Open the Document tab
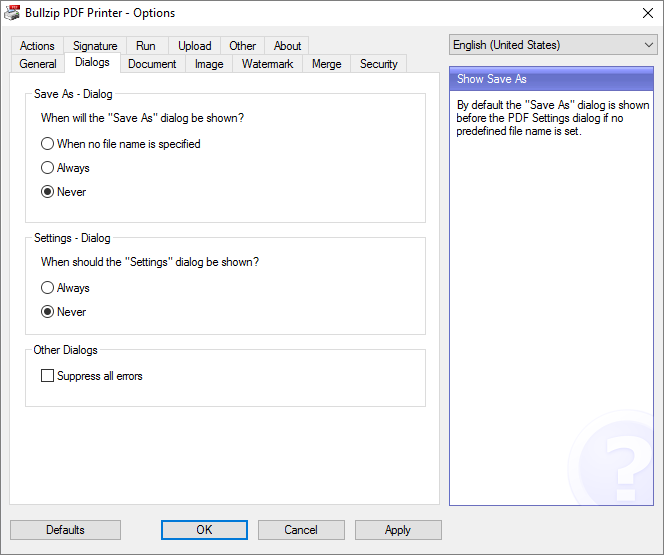 152,64
